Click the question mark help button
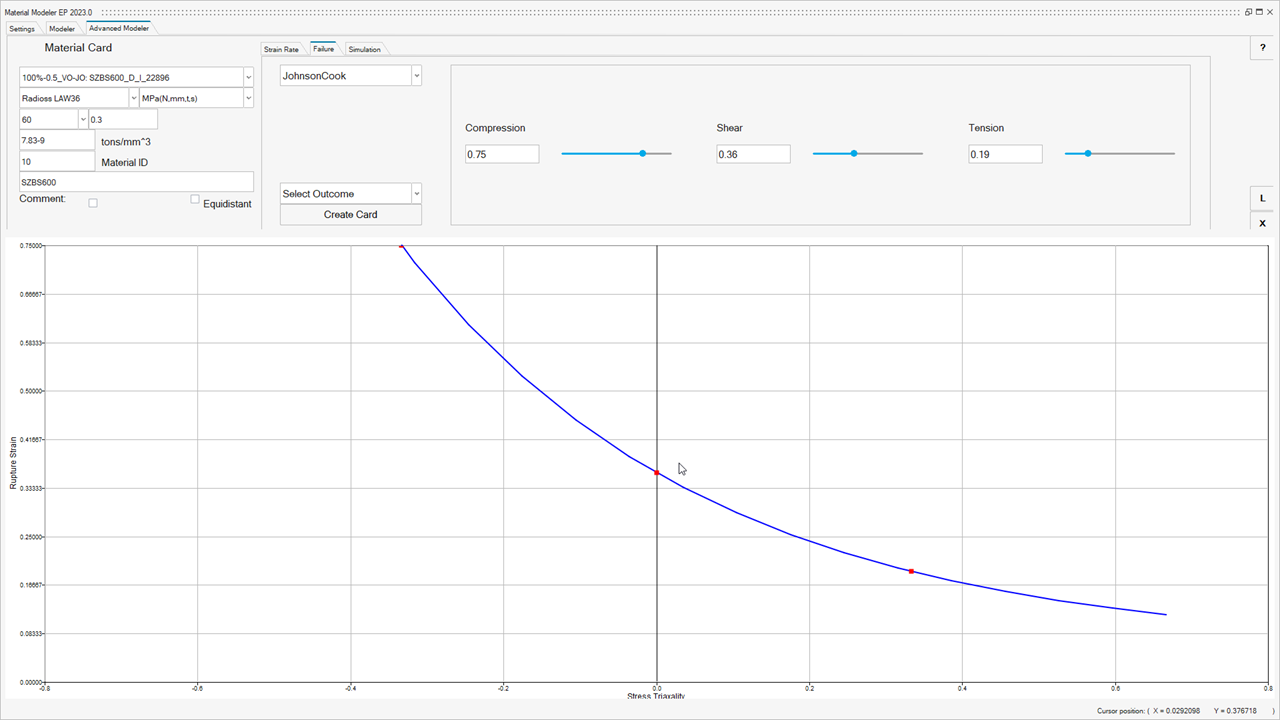 point(1262,48)
